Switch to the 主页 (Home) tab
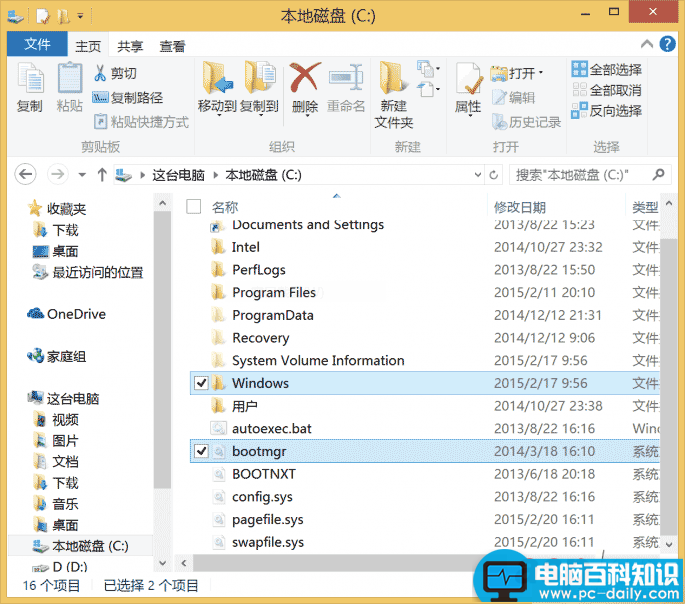 point(88,46)
